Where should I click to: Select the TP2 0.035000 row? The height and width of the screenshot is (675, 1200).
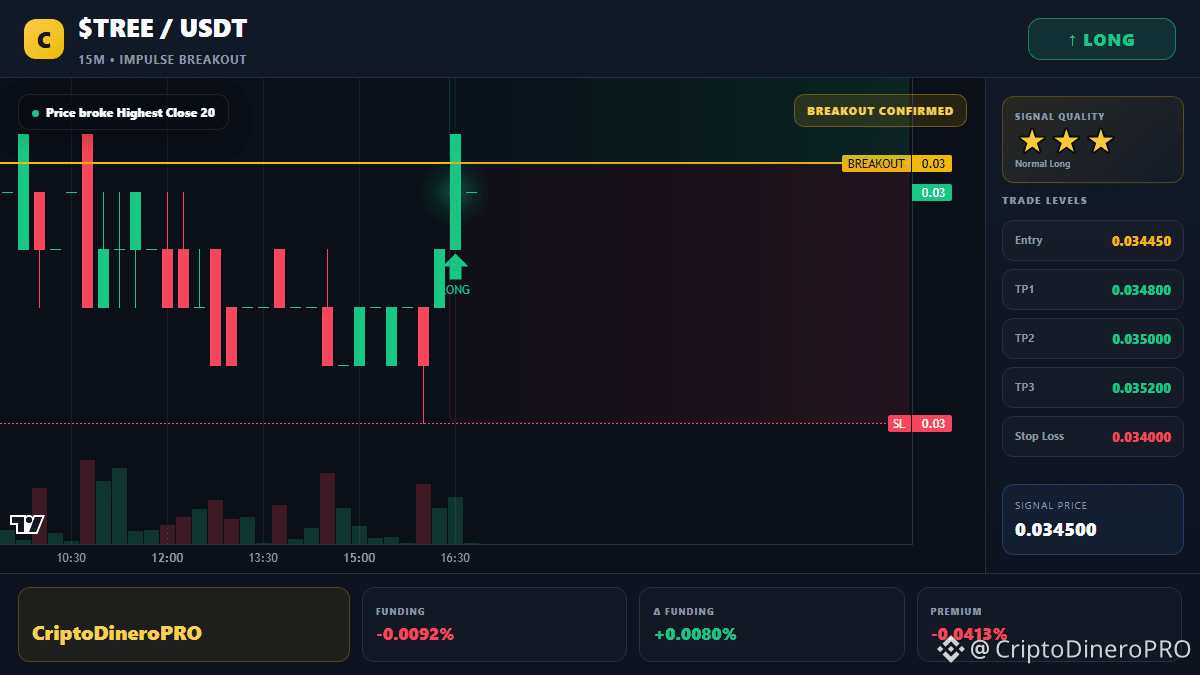(x=1093, y=339)
